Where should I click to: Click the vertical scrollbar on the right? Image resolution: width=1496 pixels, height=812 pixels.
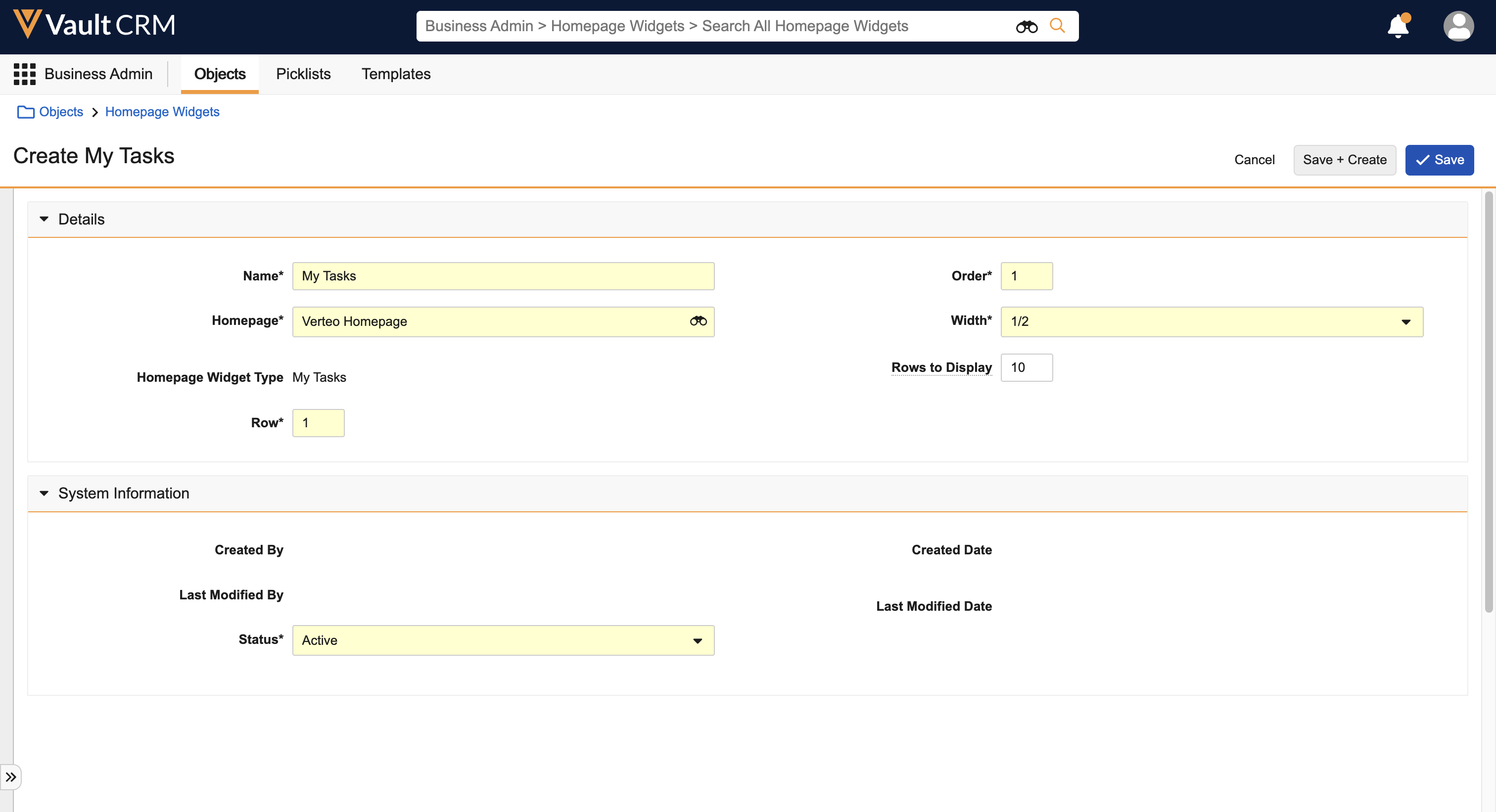pyautogui.click(x=1489, y=401)
